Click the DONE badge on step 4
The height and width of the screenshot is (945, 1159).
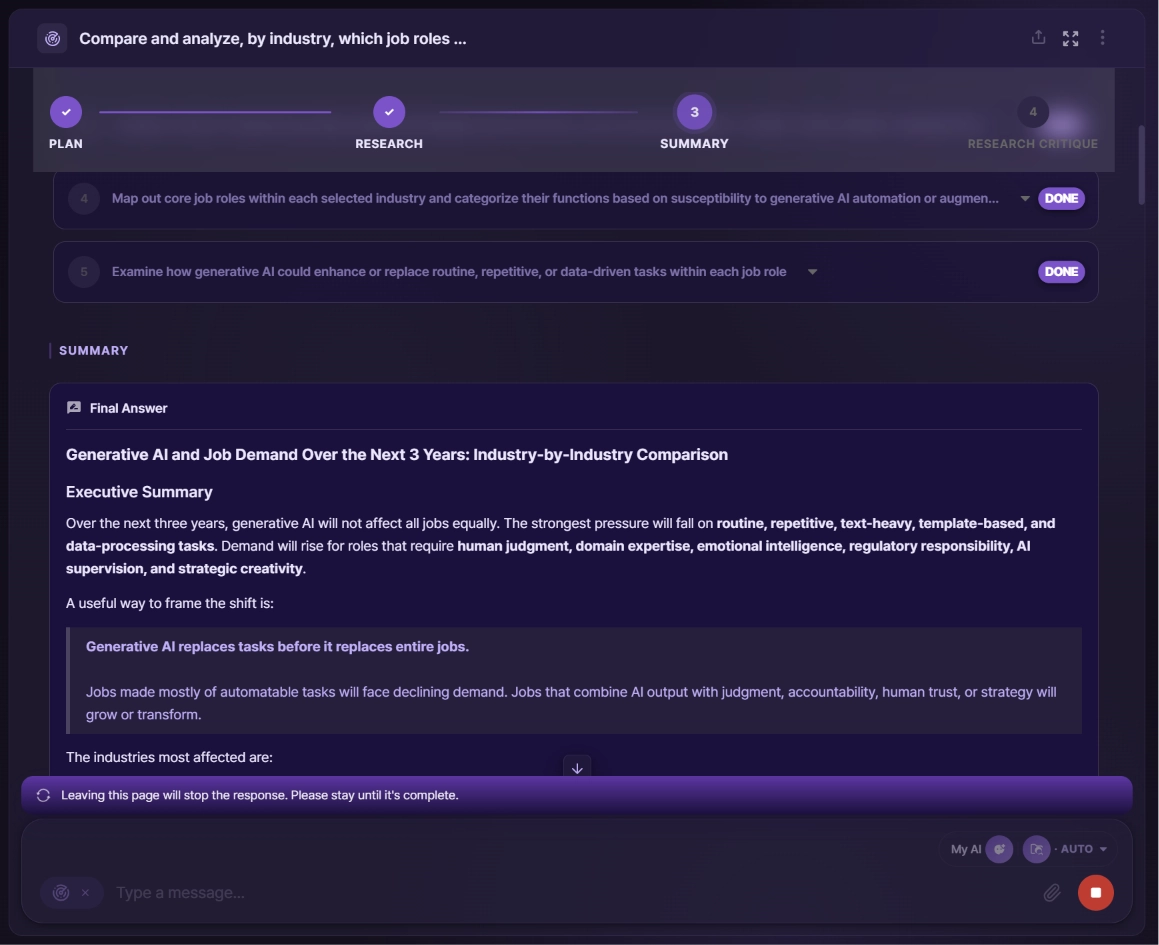pos(1061,198)
